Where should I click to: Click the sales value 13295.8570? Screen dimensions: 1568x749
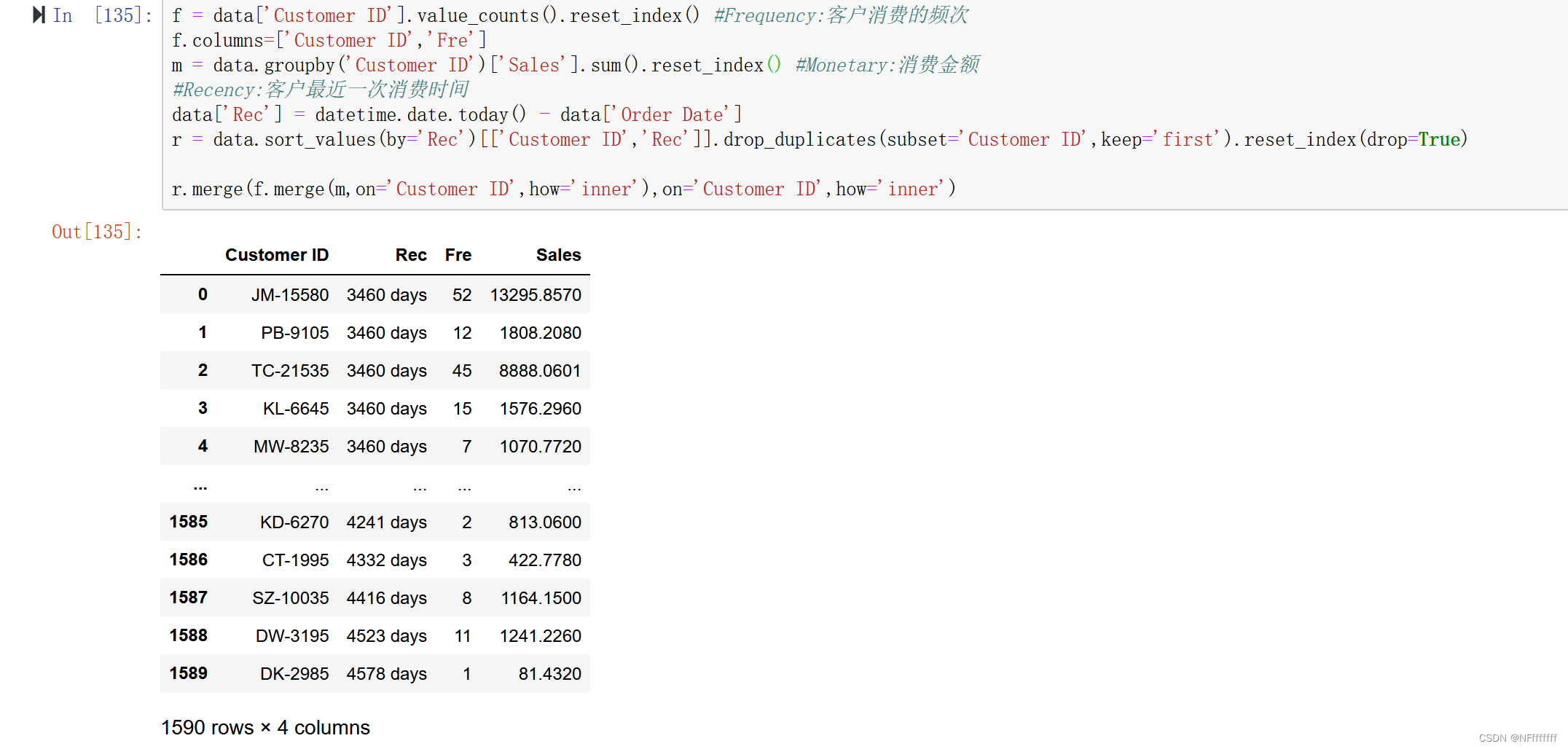[x=536, y=295]
